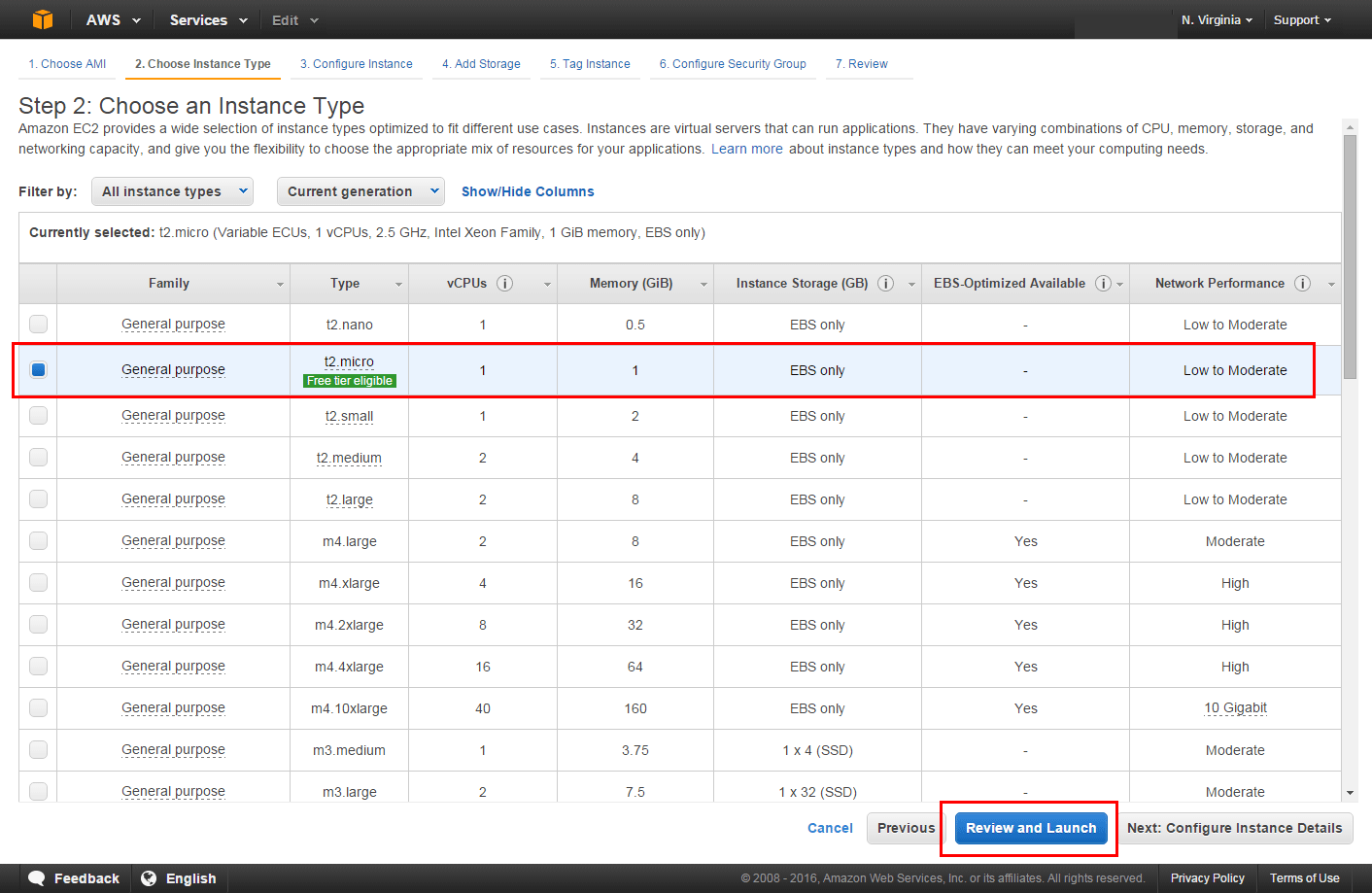Go to 7. Review step
Image resolution: width=1372 pixels, height=893 pixels.
[862, 64]
